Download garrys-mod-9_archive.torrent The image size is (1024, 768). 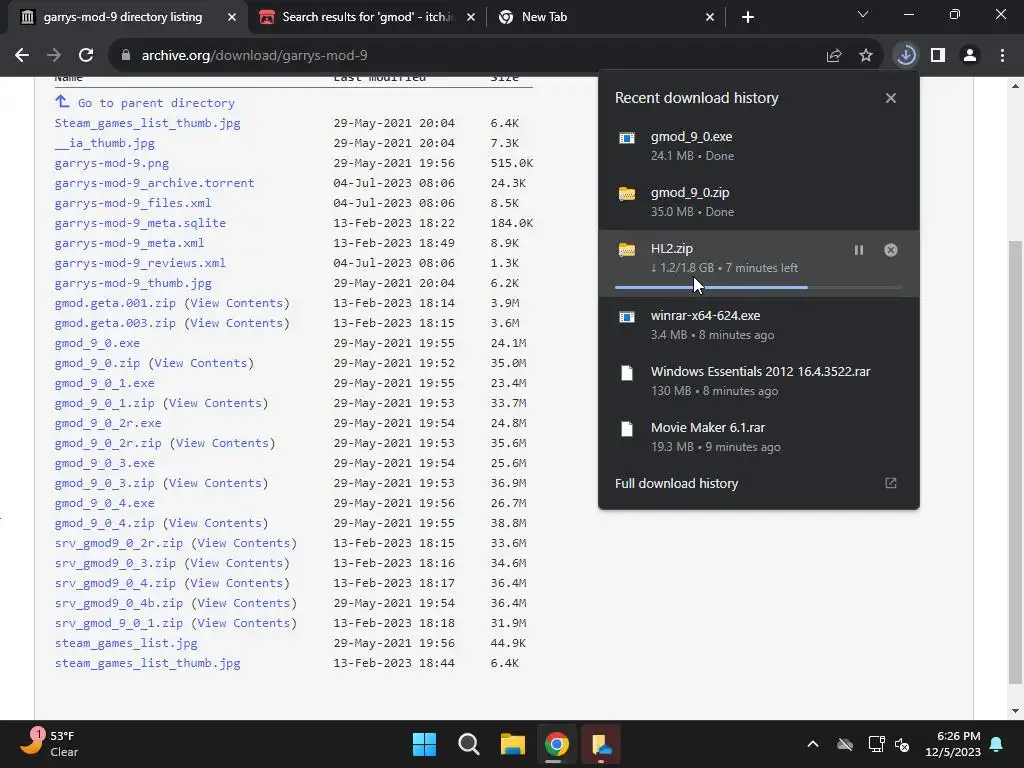154,183
